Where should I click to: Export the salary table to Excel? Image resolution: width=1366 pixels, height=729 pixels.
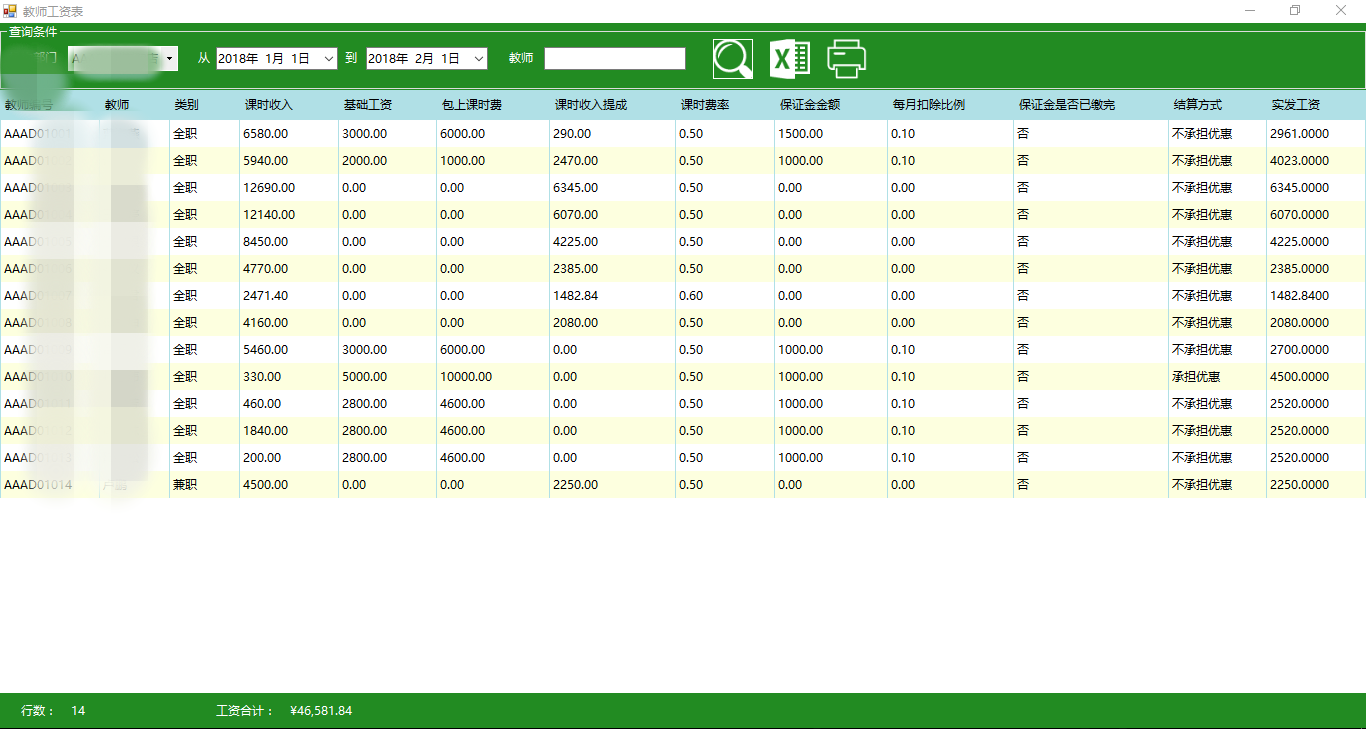pos(790,59)
